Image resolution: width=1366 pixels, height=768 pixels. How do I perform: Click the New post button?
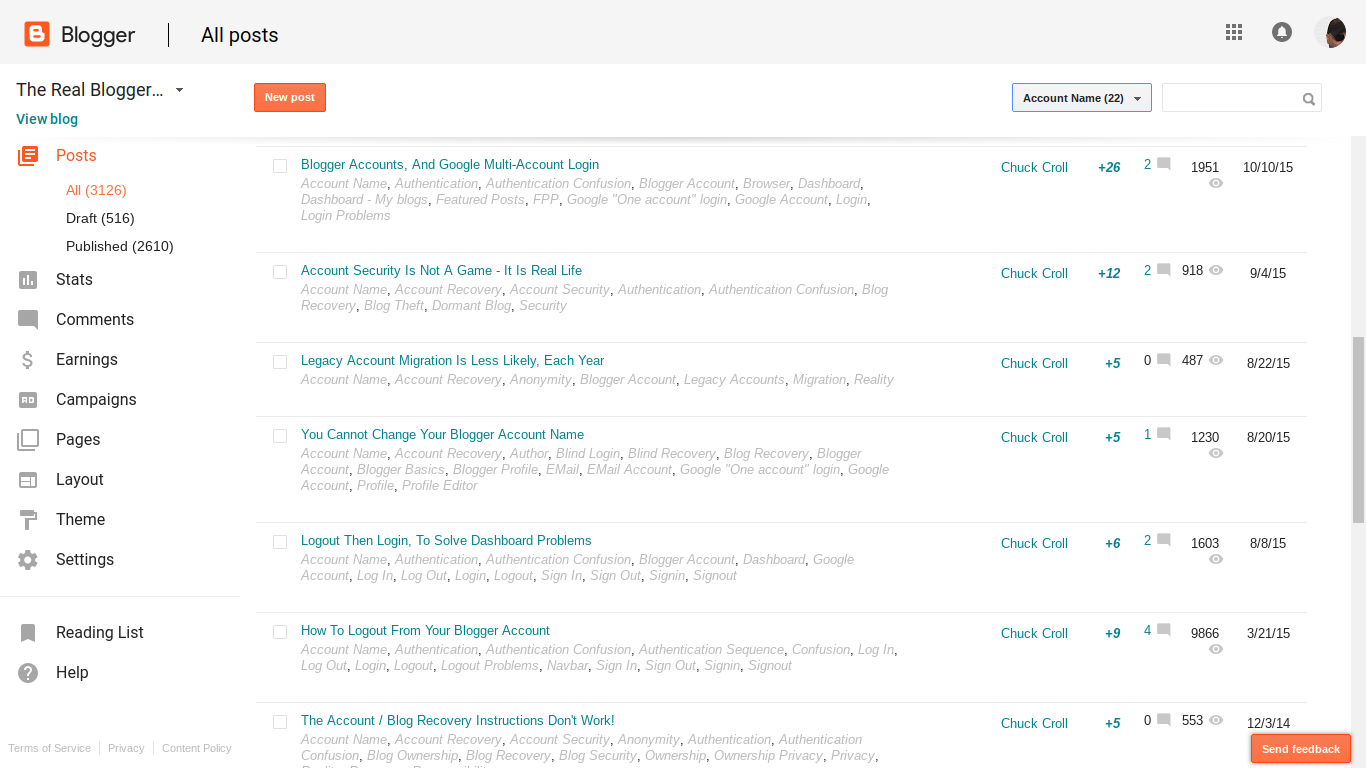point(289,97)
